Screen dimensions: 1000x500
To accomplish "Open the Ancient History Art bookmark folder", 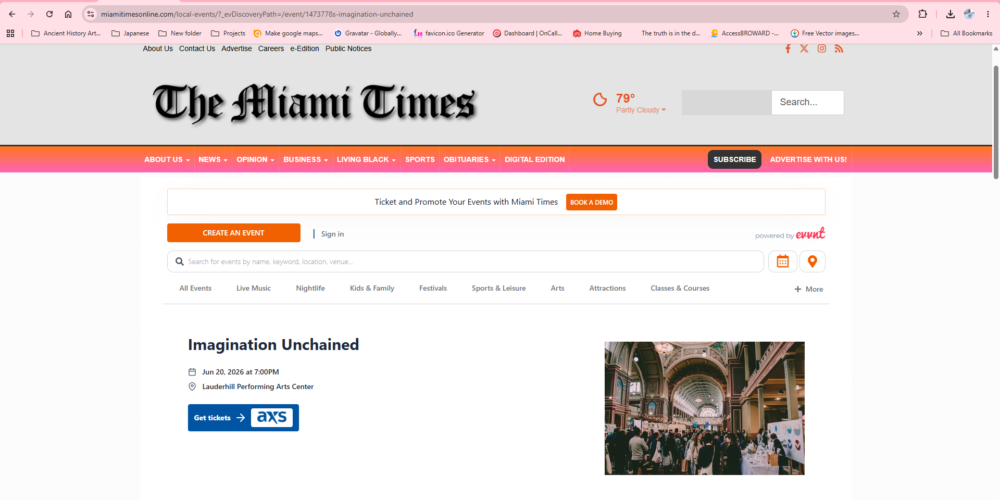I will (66, 33).
